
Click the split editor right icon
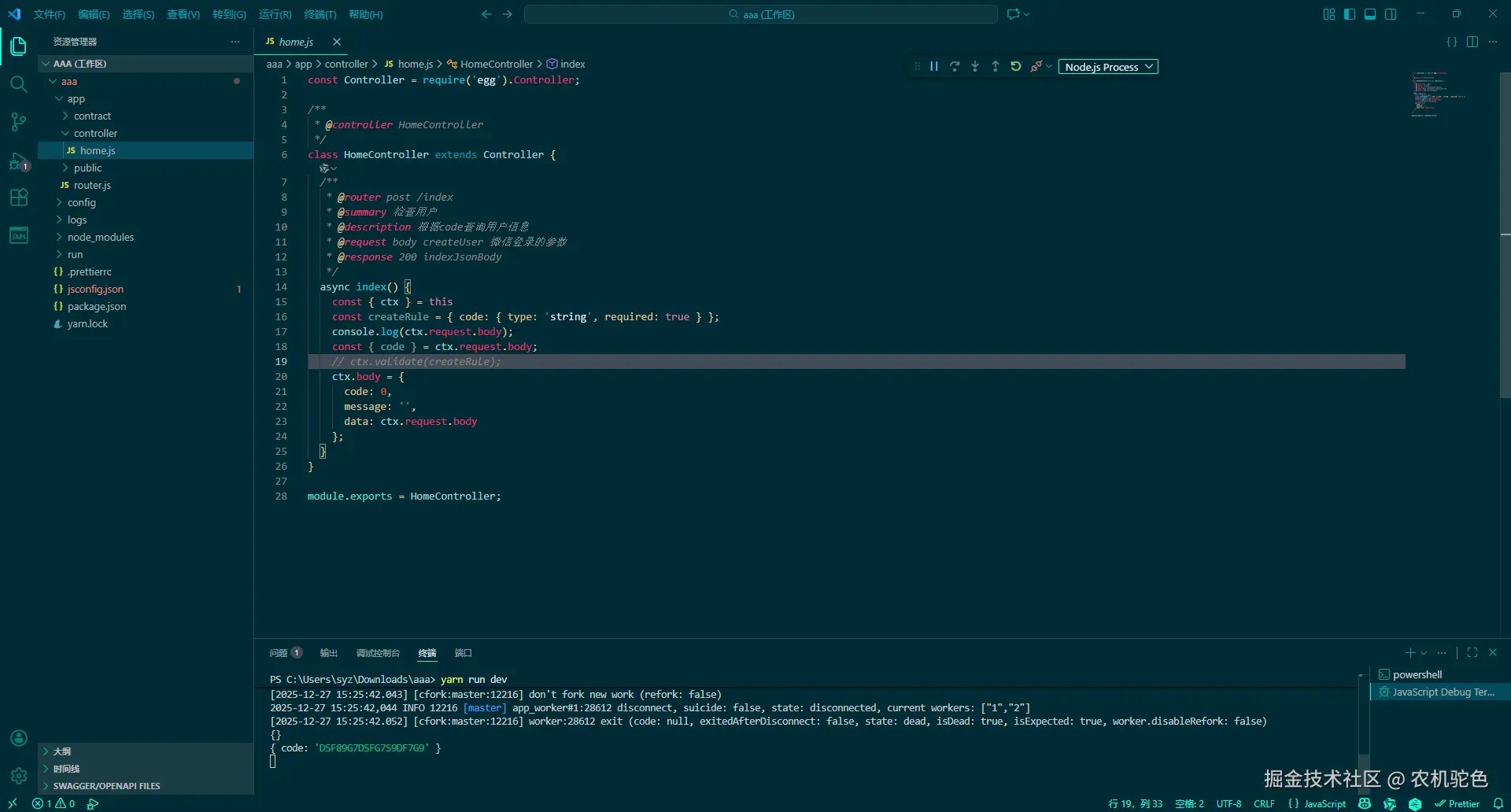(1472, 42)
